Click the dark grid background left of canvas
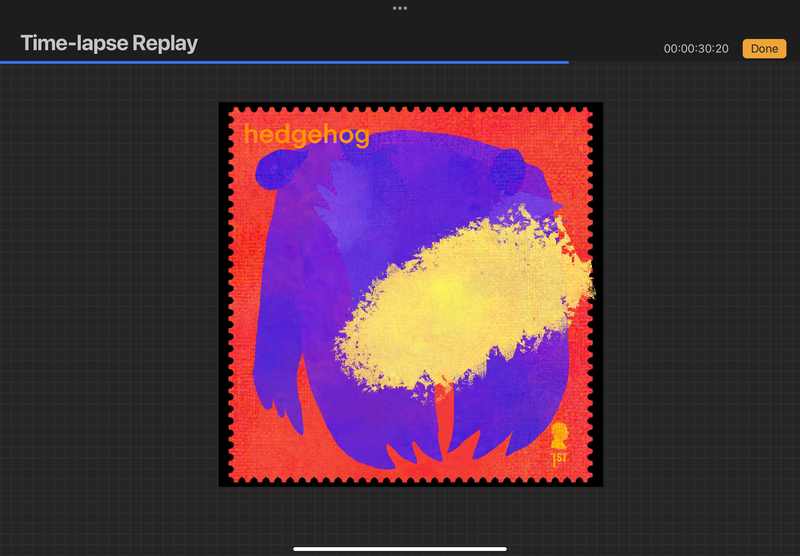 110,300
